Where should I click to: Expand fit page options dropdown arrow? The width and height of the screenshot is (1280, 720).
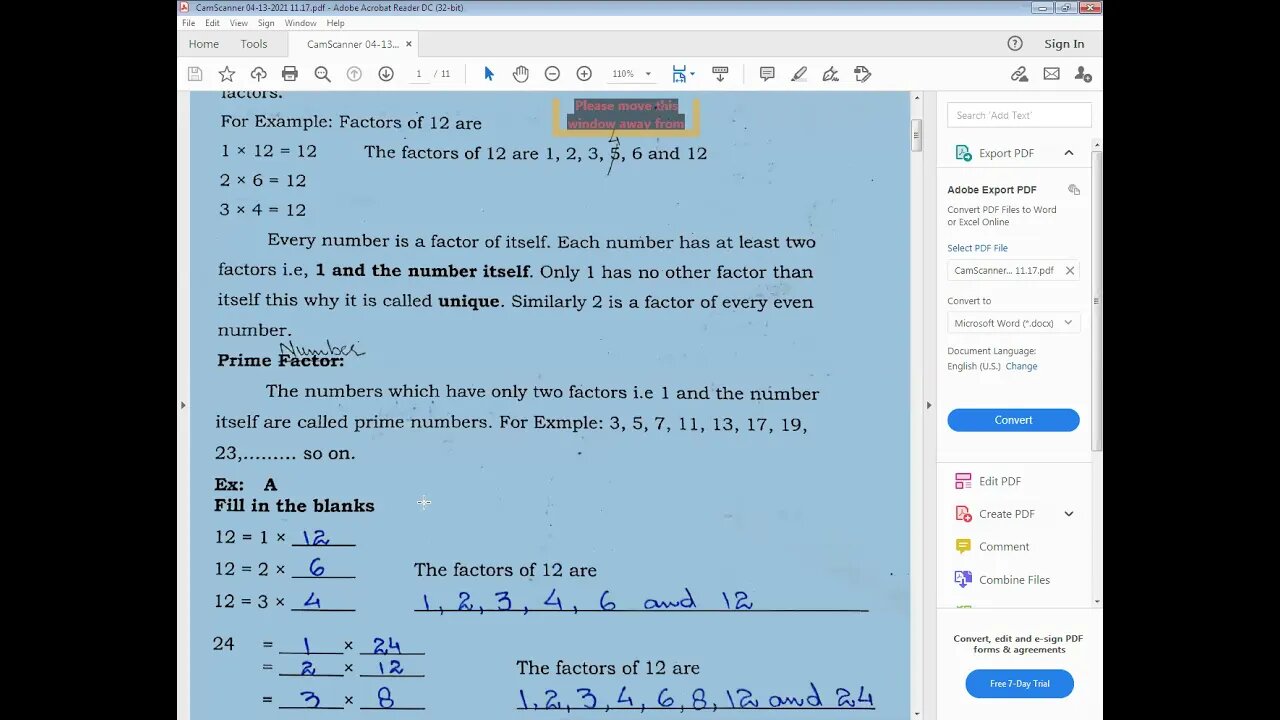coord(692,74)
